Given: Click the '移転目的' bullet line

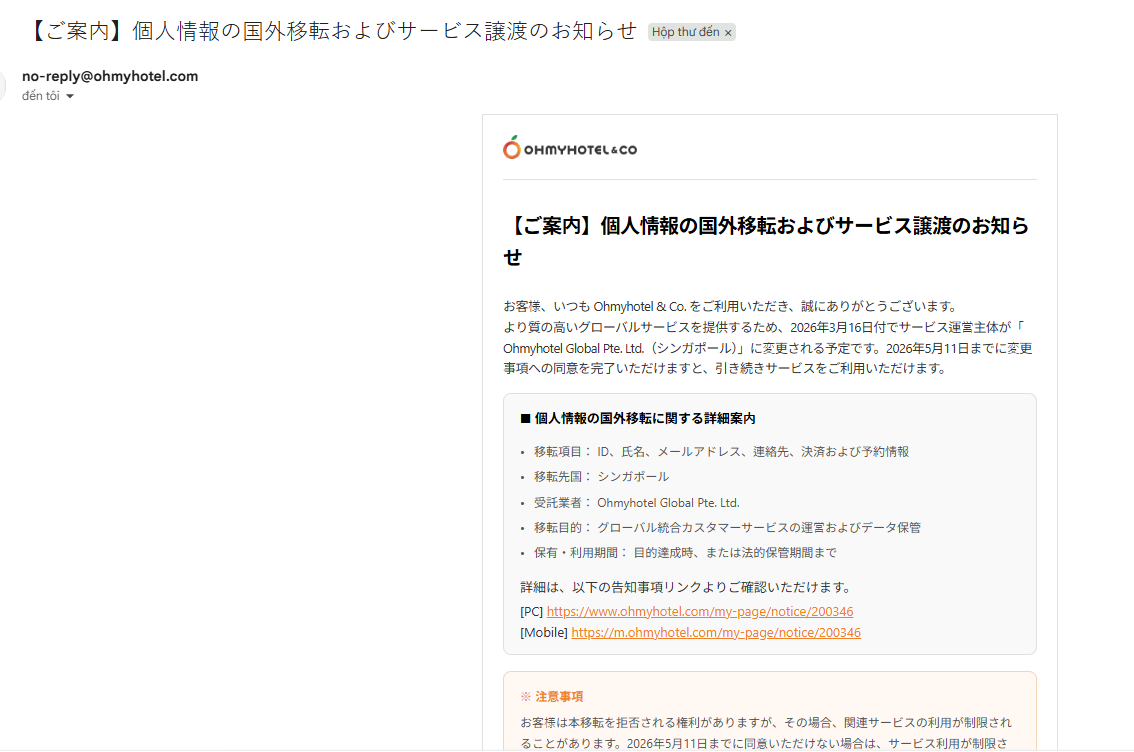Looking at the screenshot, I should point(727,528).
